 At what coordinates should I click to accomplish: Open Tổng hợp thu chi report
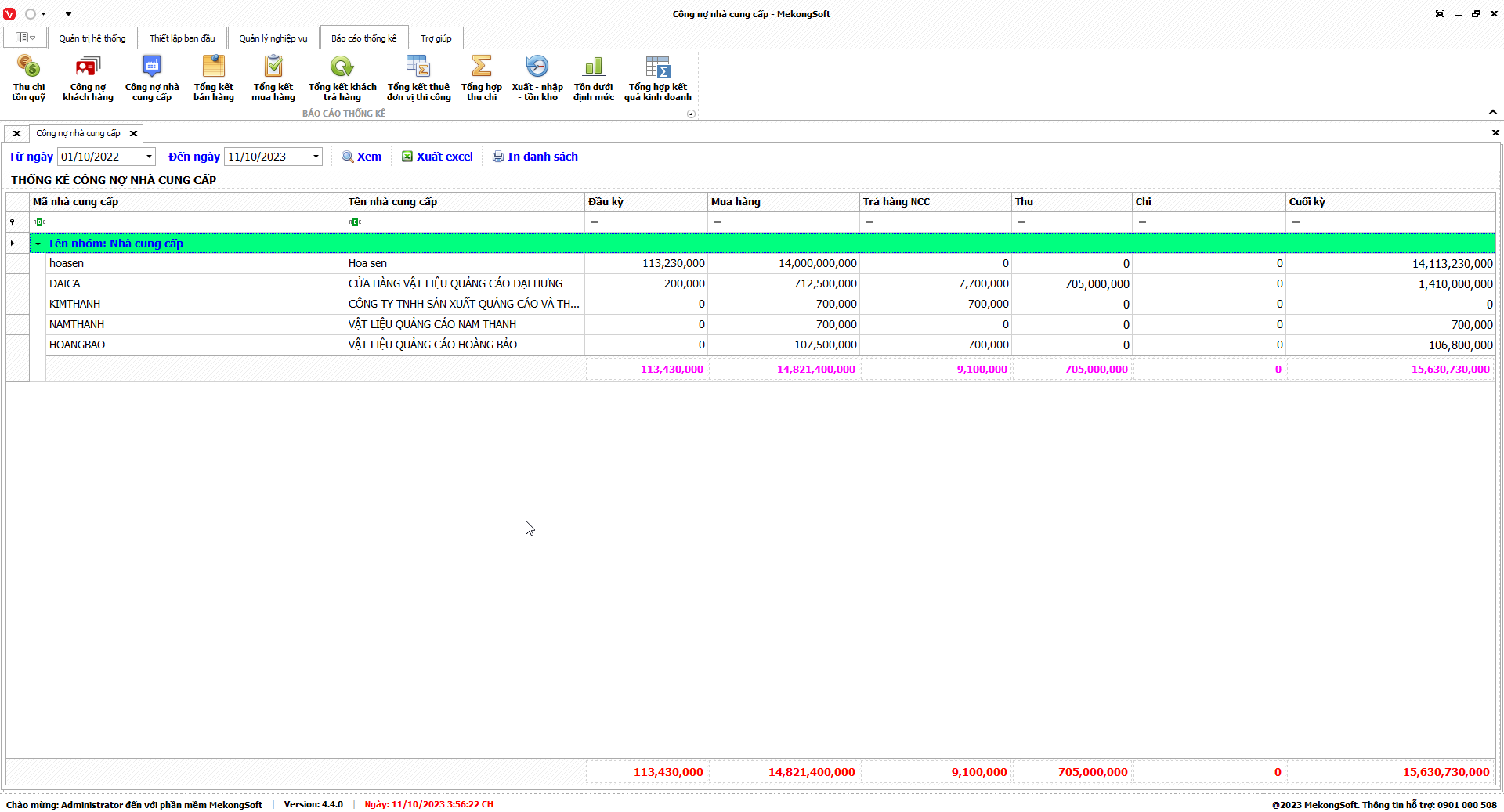coord(481,78)
